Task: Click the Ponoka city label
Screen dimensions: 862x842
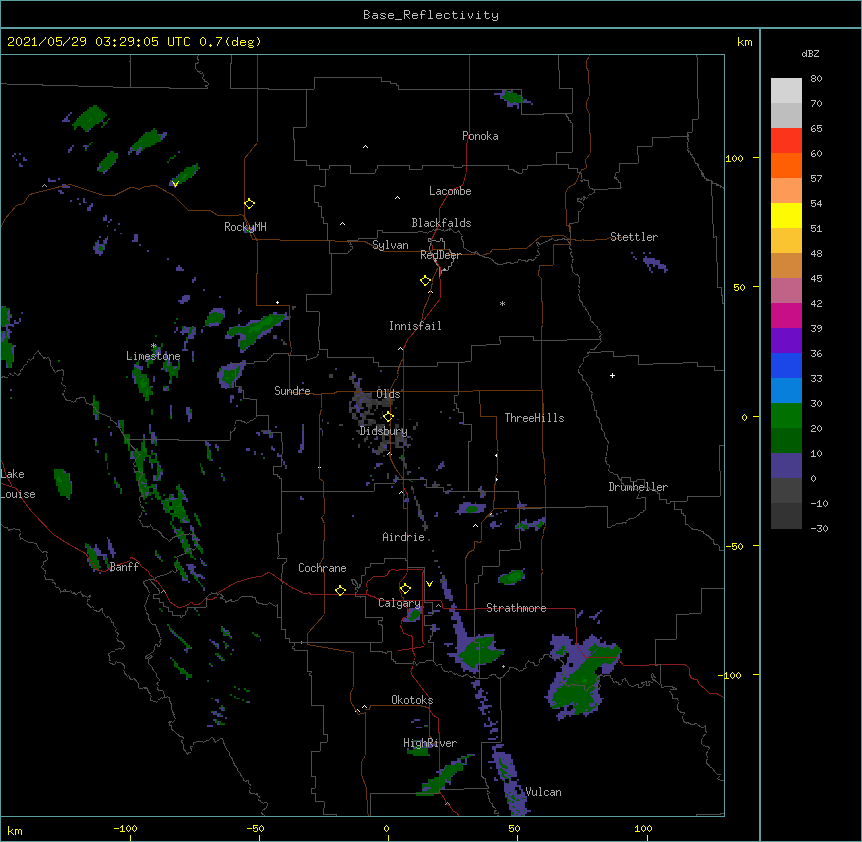Action: coord(480,136)
